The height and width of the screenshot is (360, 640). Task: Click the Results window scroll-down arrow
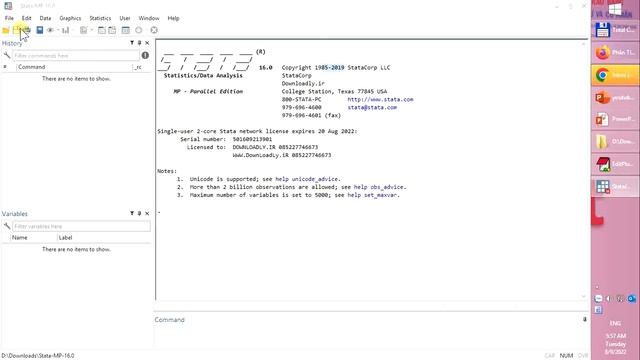point(583,296)
